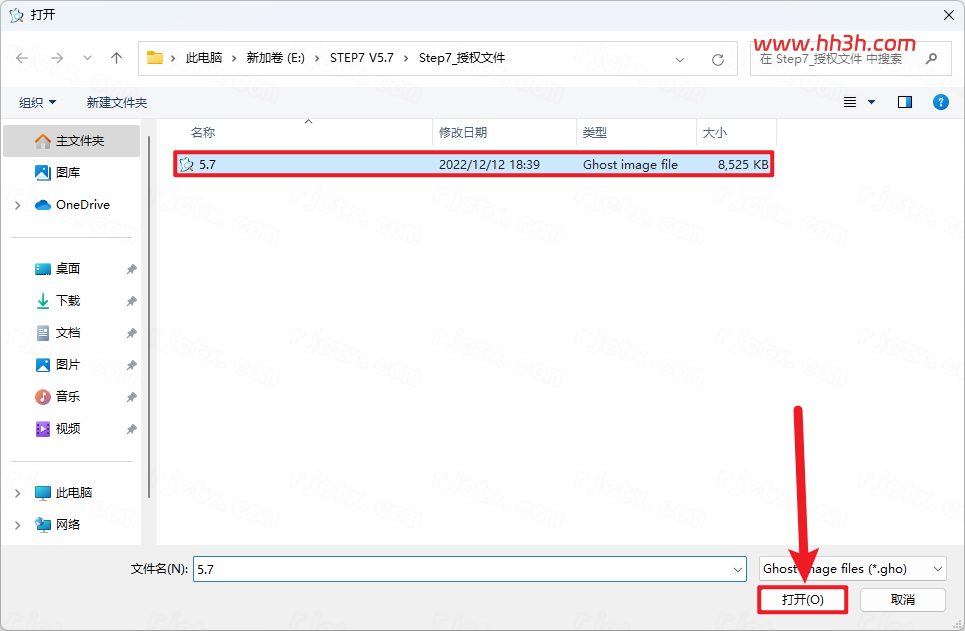This screenshot has height=631, width=965.
Task: Open 主文件夹 in the sidebar
Action: pos(72,141)
